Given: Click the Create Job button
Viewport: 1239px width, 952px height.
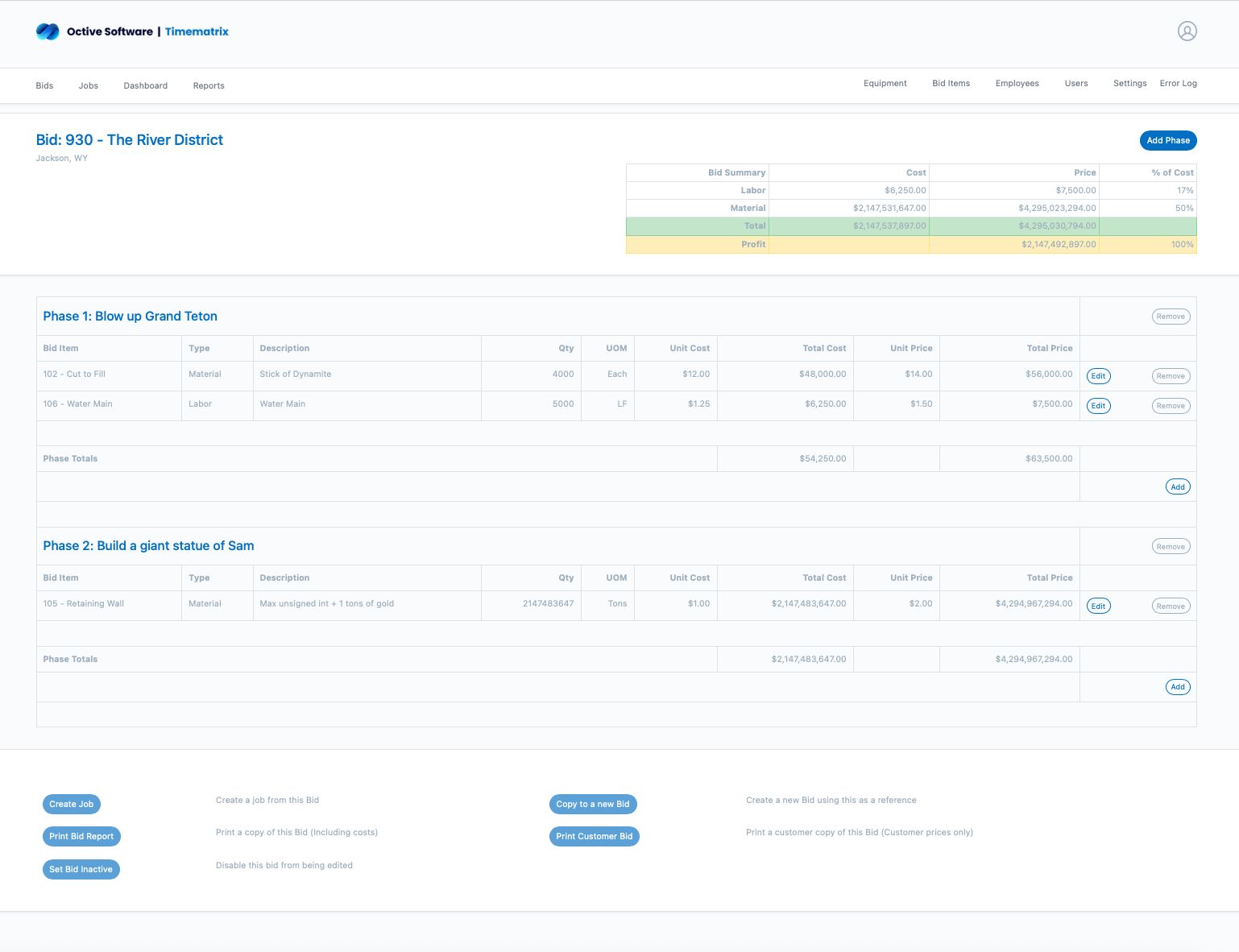Looking at the screenshot, I should tap(72, 804).
